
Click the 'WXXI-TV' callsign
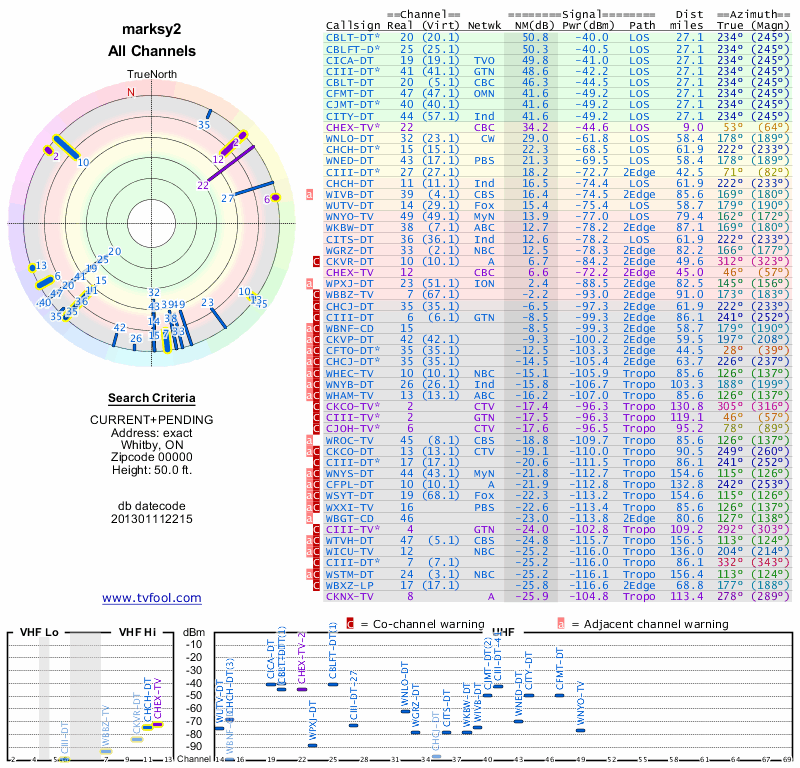(x=349, y=507)
